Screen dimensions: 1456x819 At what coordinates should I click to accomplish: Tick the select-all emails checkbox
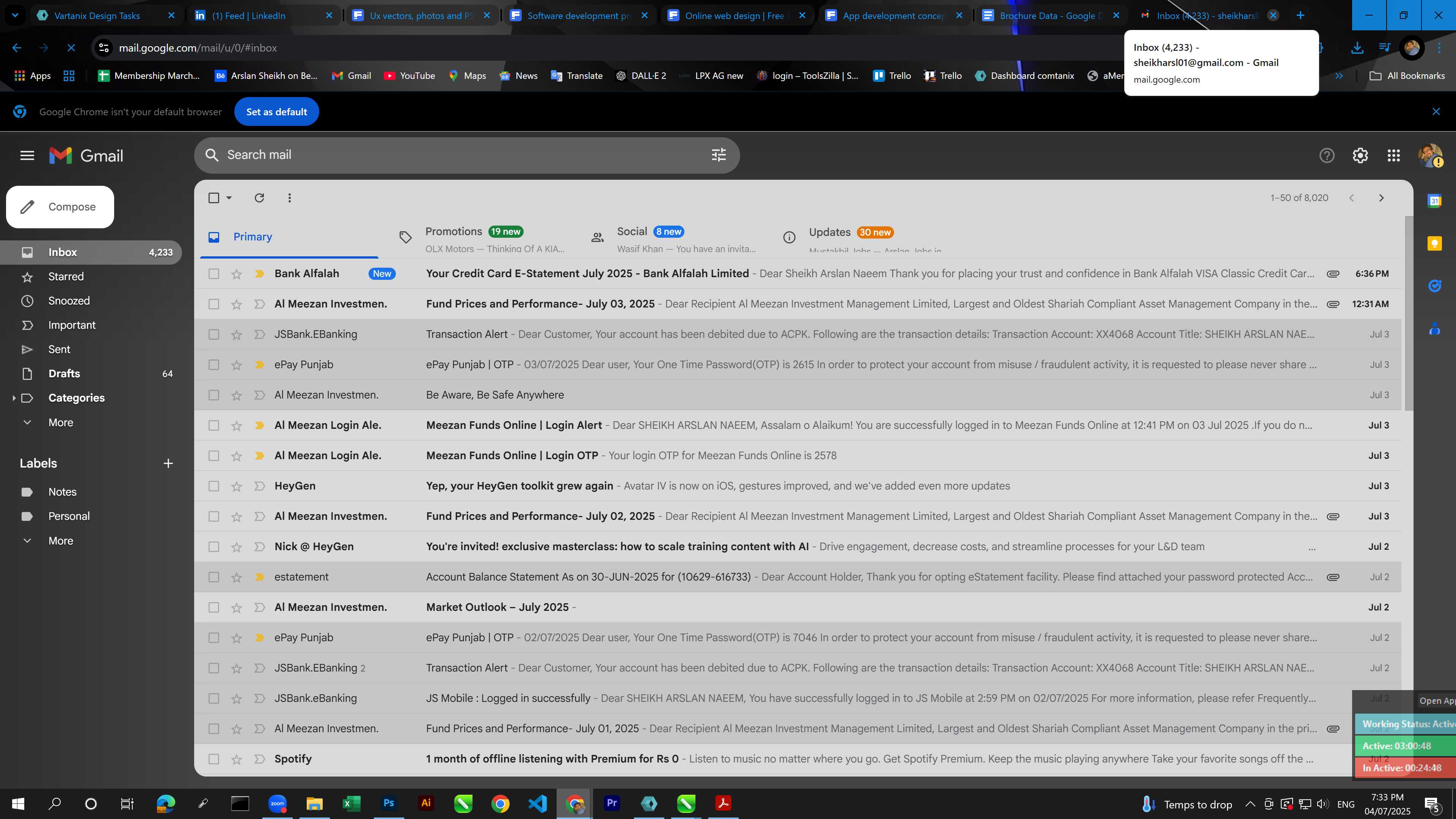click(x=213, y=198)
